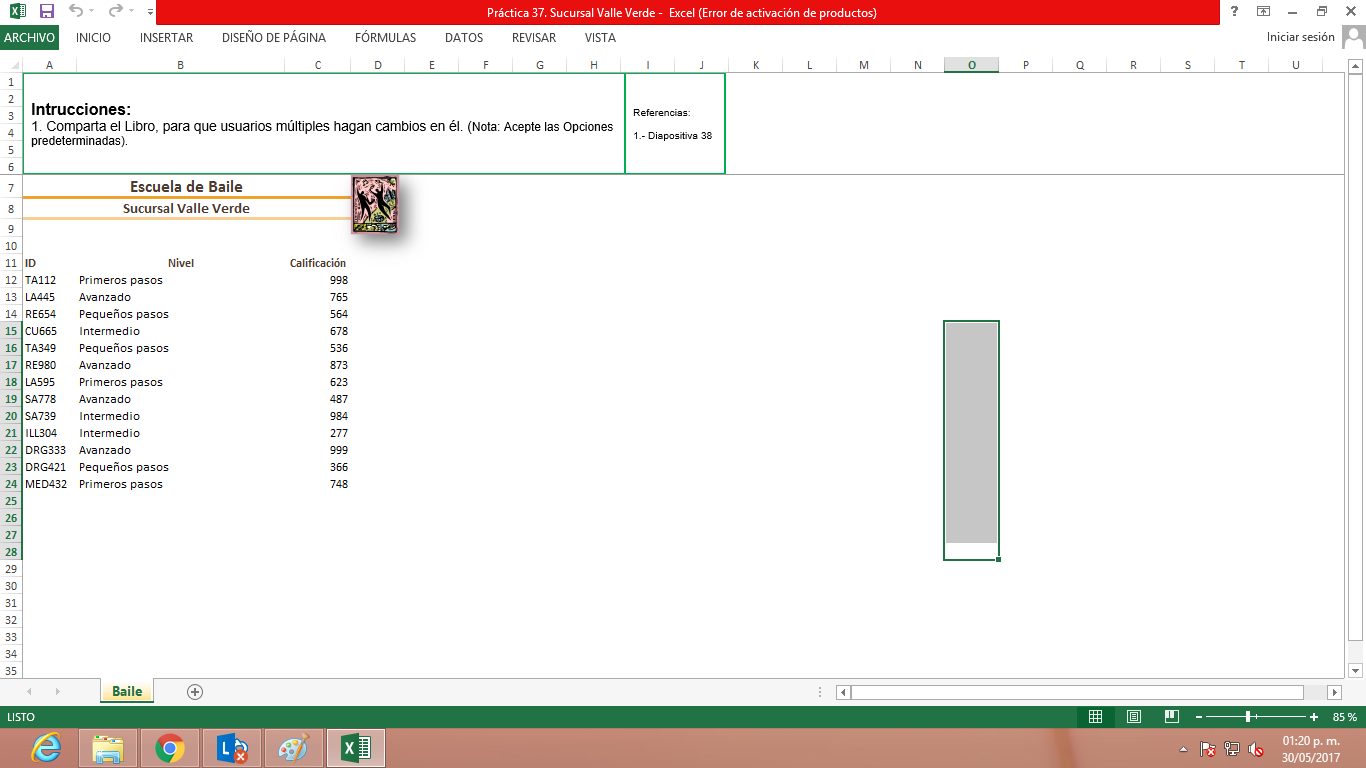Add a new sheet with plus button
1366x768 pixels.
(x=195, y=692)
